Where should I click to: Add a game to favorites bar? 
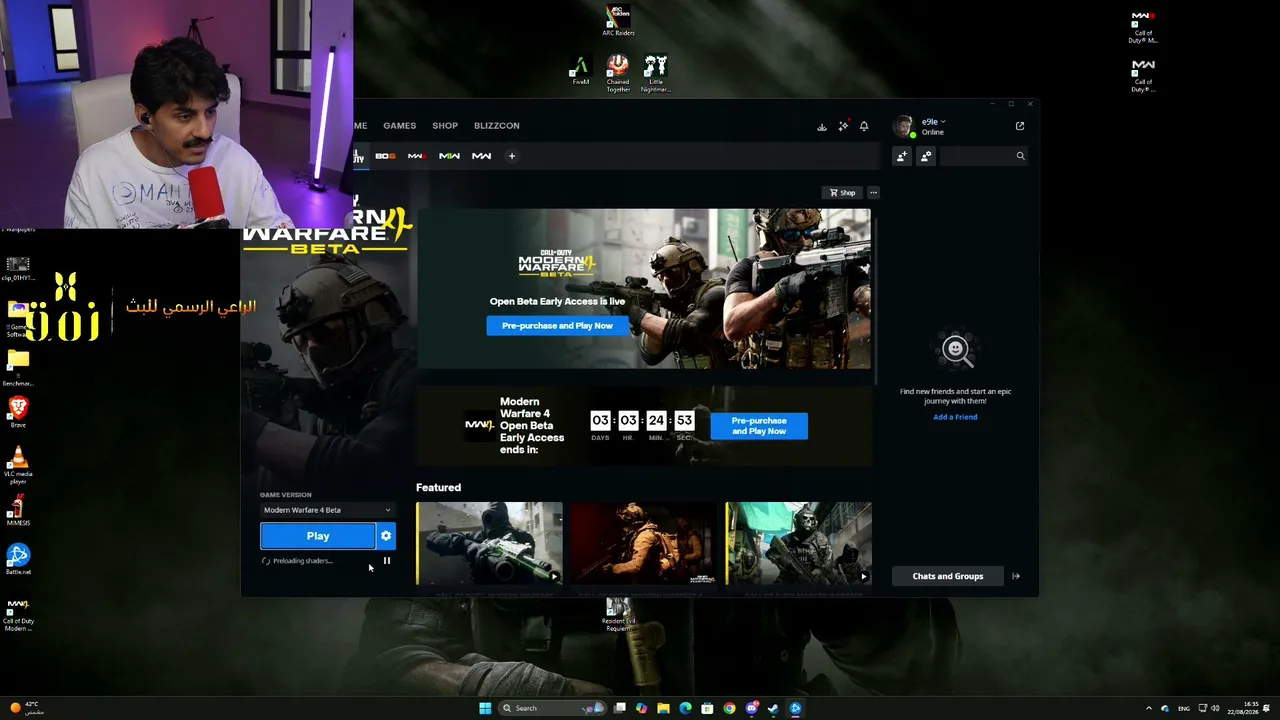(511, 156)
